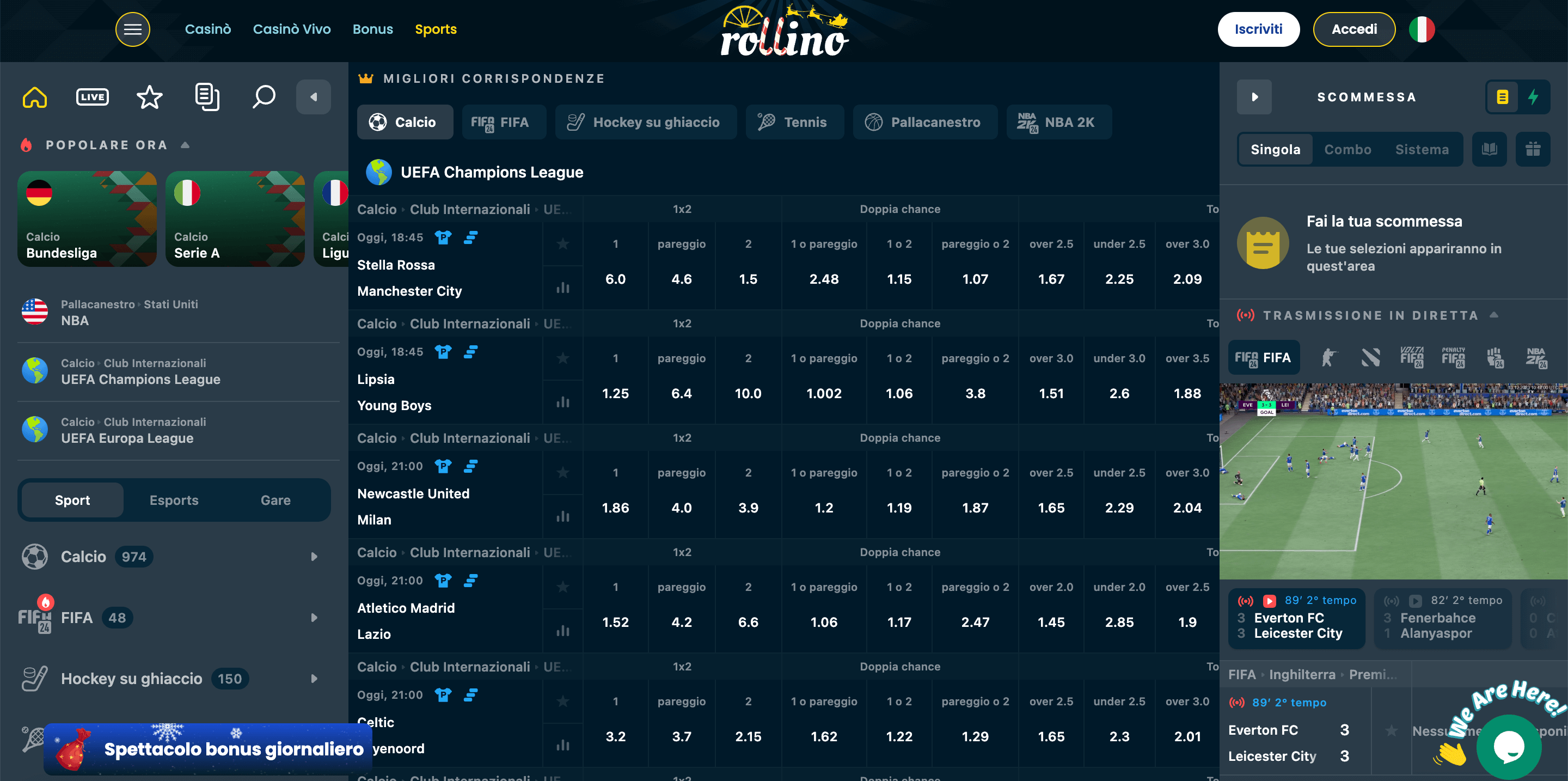Favorite the Lipsia match star
The image size is (1568, 781).
[563, 358]
